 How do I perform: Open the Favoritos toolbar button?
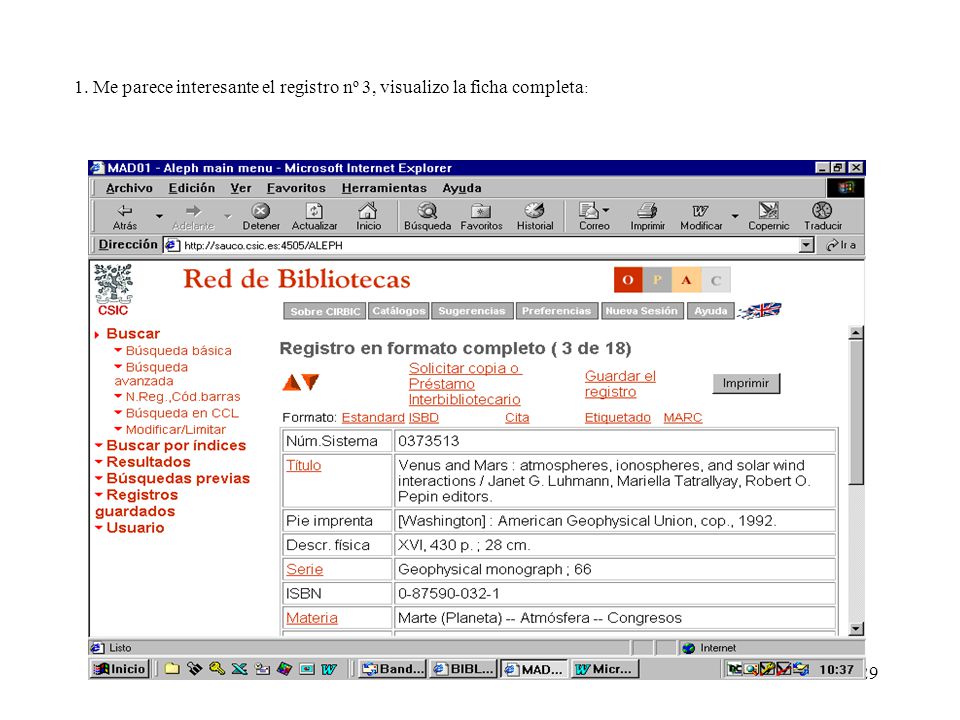click(481, 217)
